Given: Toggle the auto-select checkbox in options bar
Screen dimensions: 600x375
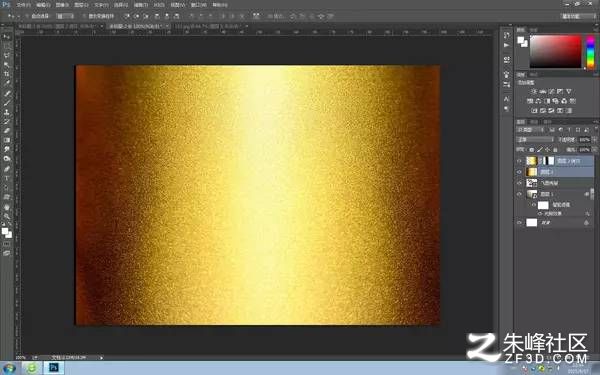Looking at the screenshot, I should click(27, 16).
